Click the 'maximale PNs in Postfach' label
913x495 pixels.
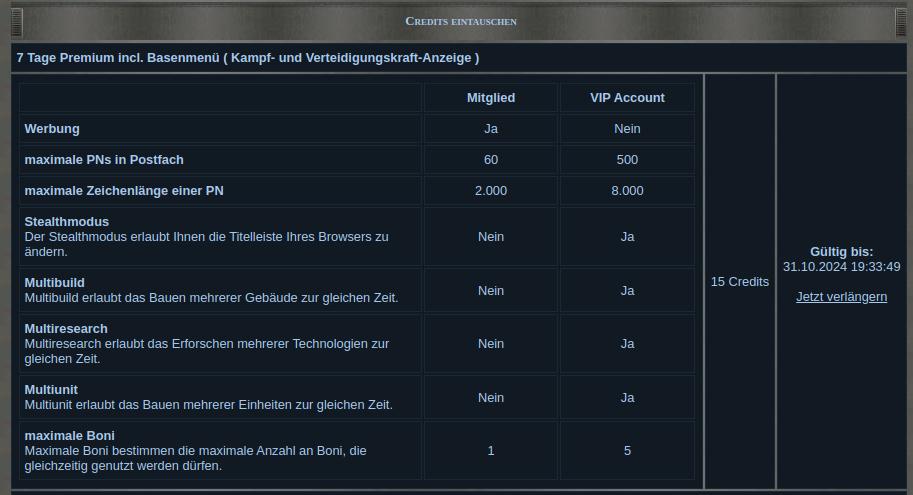coord(104,160)
